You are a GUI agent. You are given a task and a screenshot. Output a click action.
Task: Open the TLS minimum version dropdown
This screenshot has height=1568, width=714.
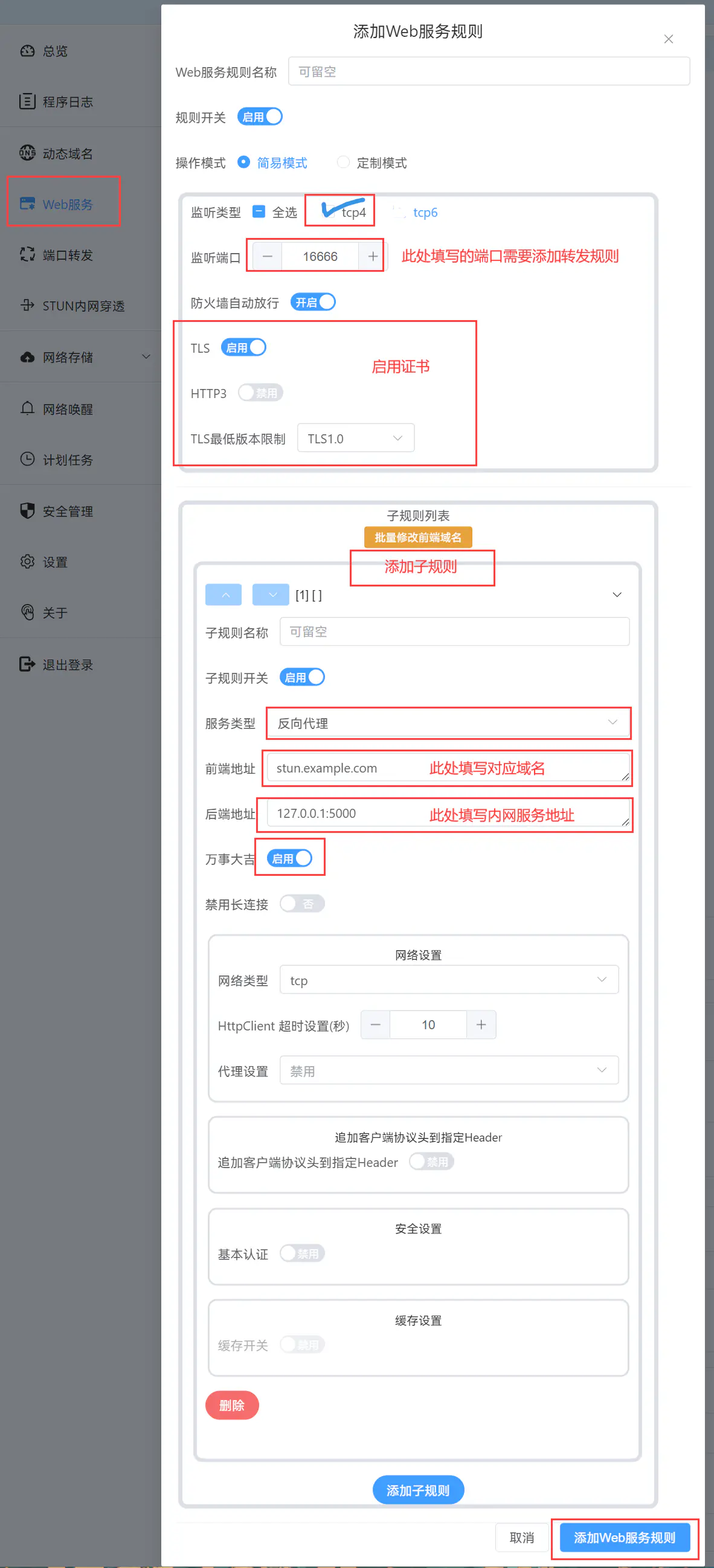355,439
